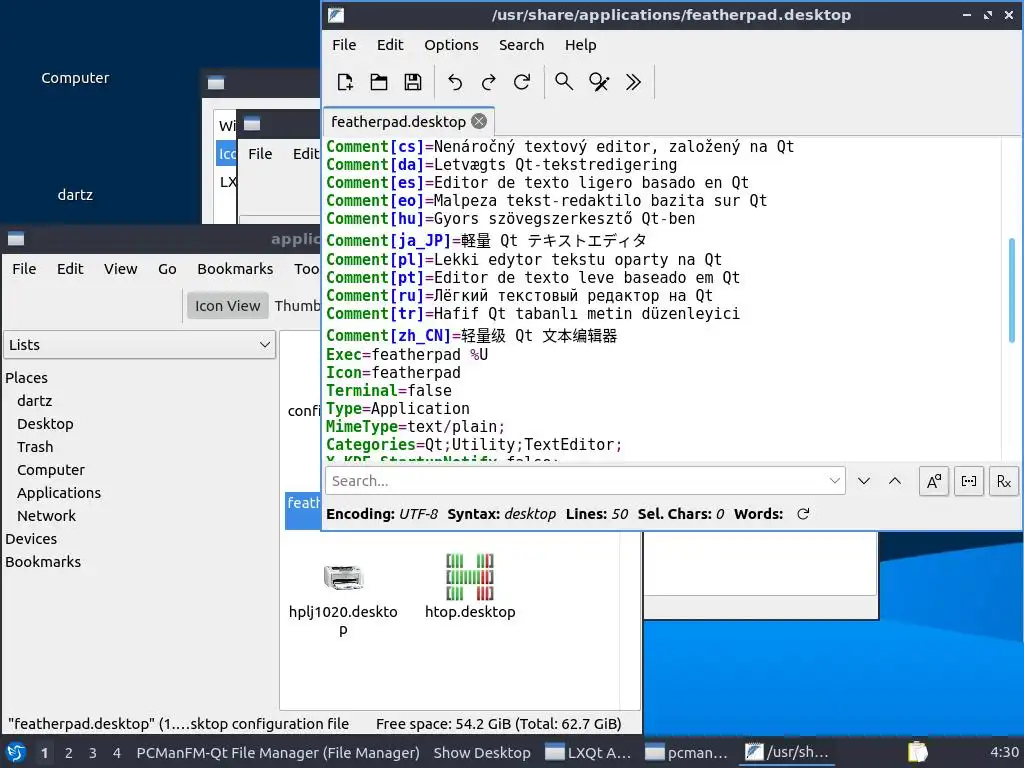Create a new tab in FeatherPad
The height and width of the screenshot is (768, 1024).
pyautogui.click(x=345, y=82)
